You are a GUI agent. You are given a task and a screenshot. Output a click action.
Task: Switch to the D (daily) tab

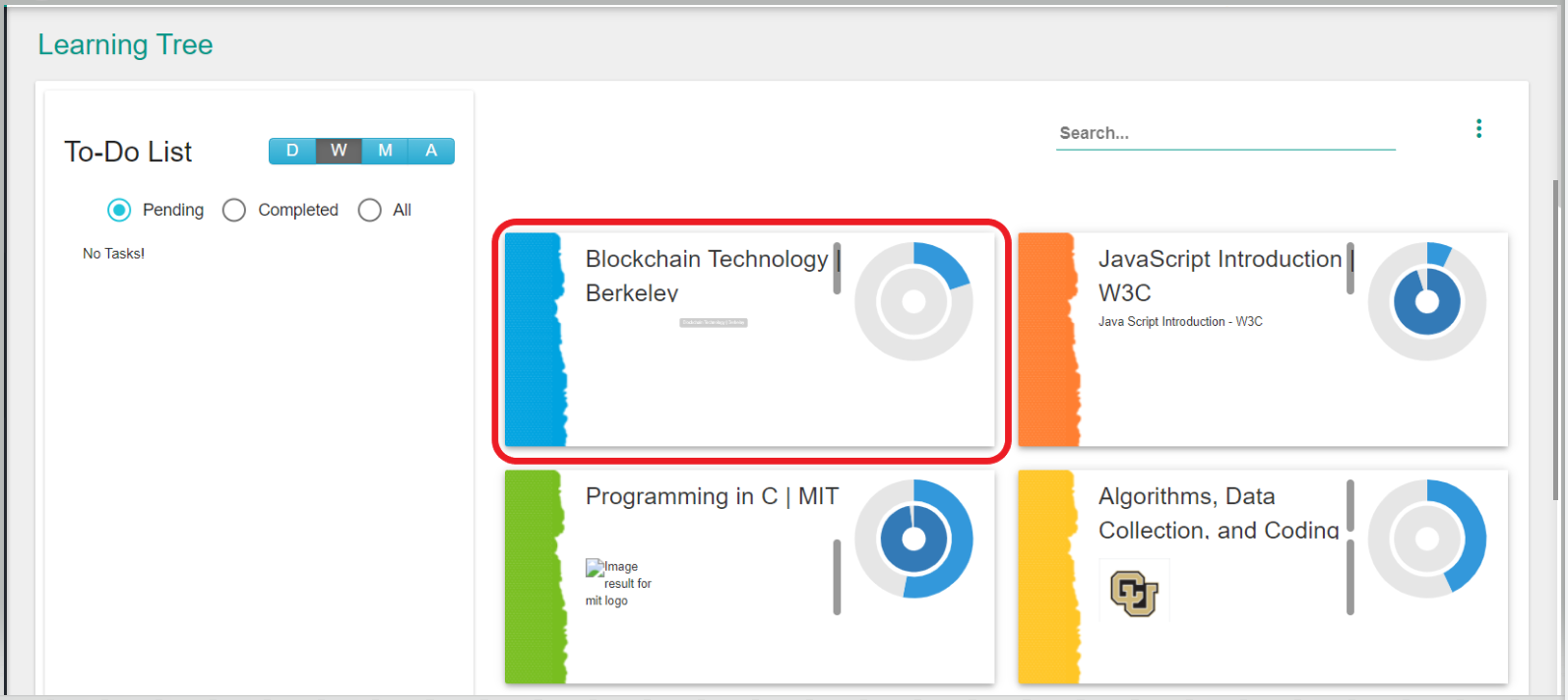[292, 151]
